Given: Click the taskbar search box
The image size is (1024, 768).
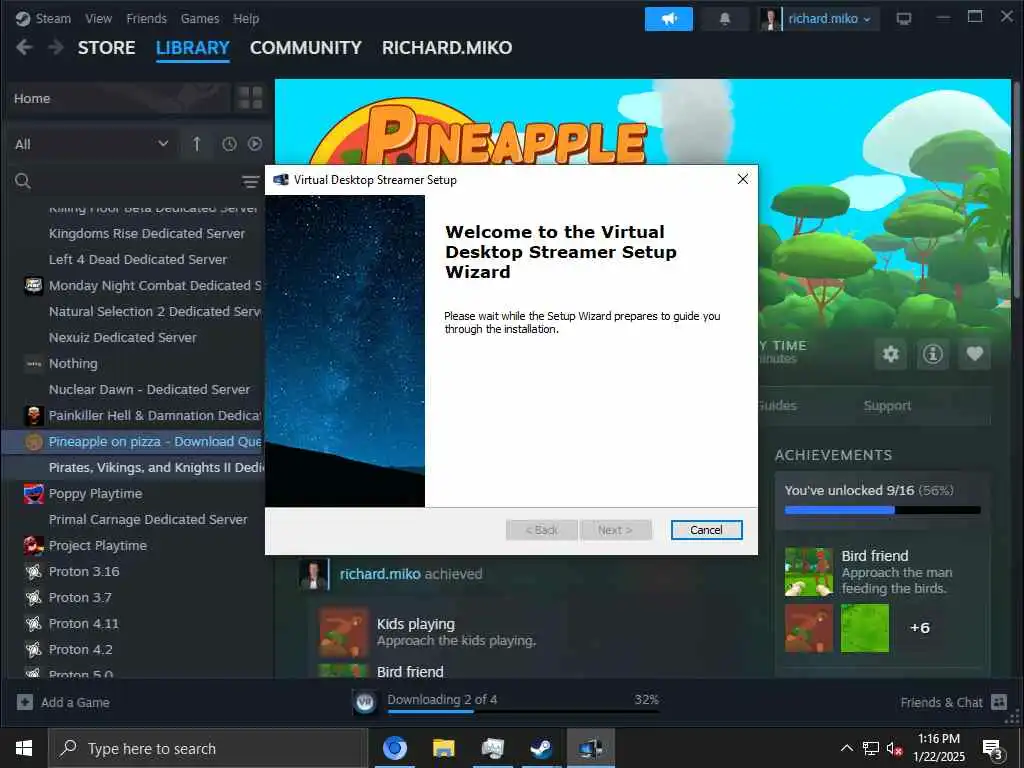Looking at the screenshot, I should click(x=208, y=748).
